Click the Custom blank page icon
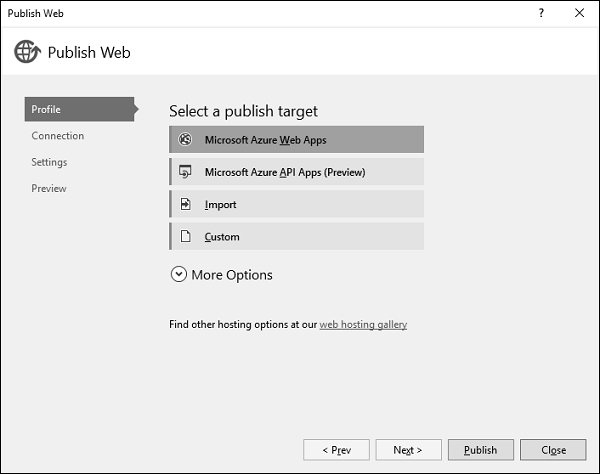 (x=185, y=237)
